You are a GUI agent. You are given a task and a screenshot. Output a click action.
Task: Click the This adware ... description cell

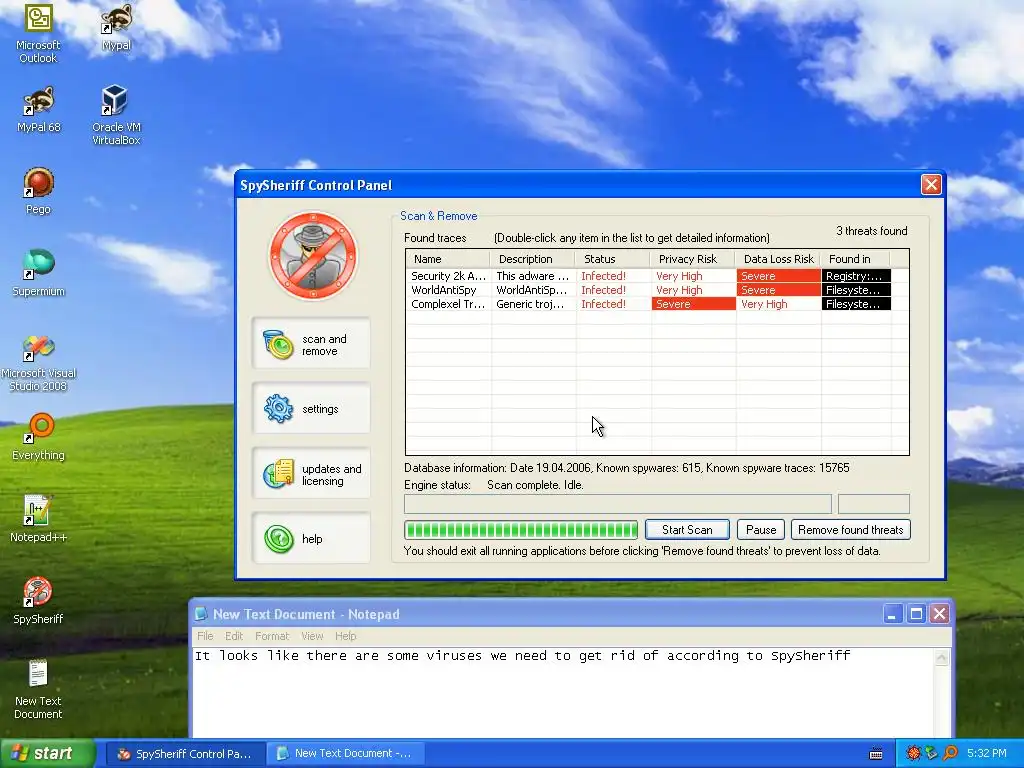(533, 276)
